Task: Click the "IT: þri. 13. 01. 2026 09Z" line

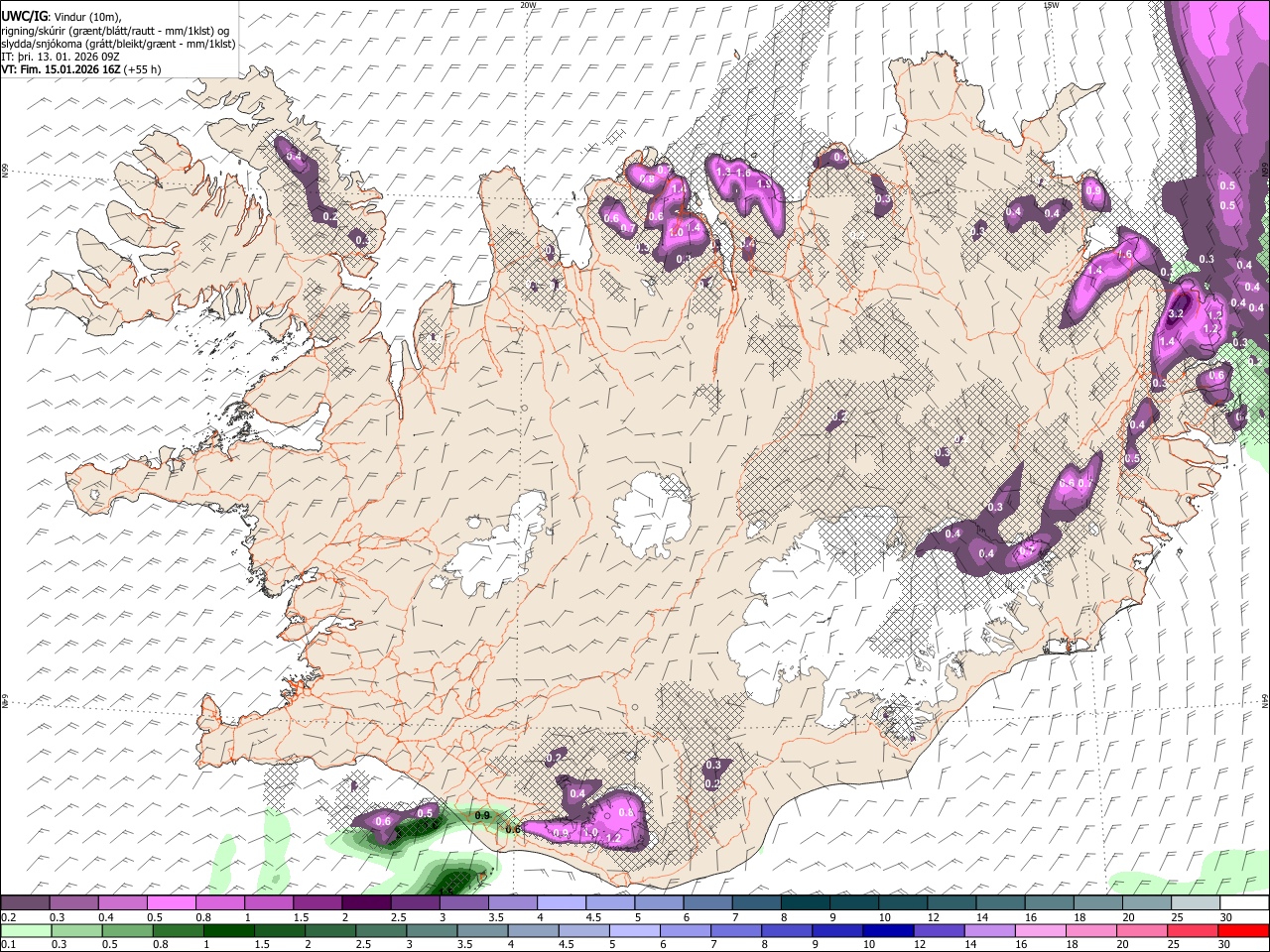Action: point(62,57)
